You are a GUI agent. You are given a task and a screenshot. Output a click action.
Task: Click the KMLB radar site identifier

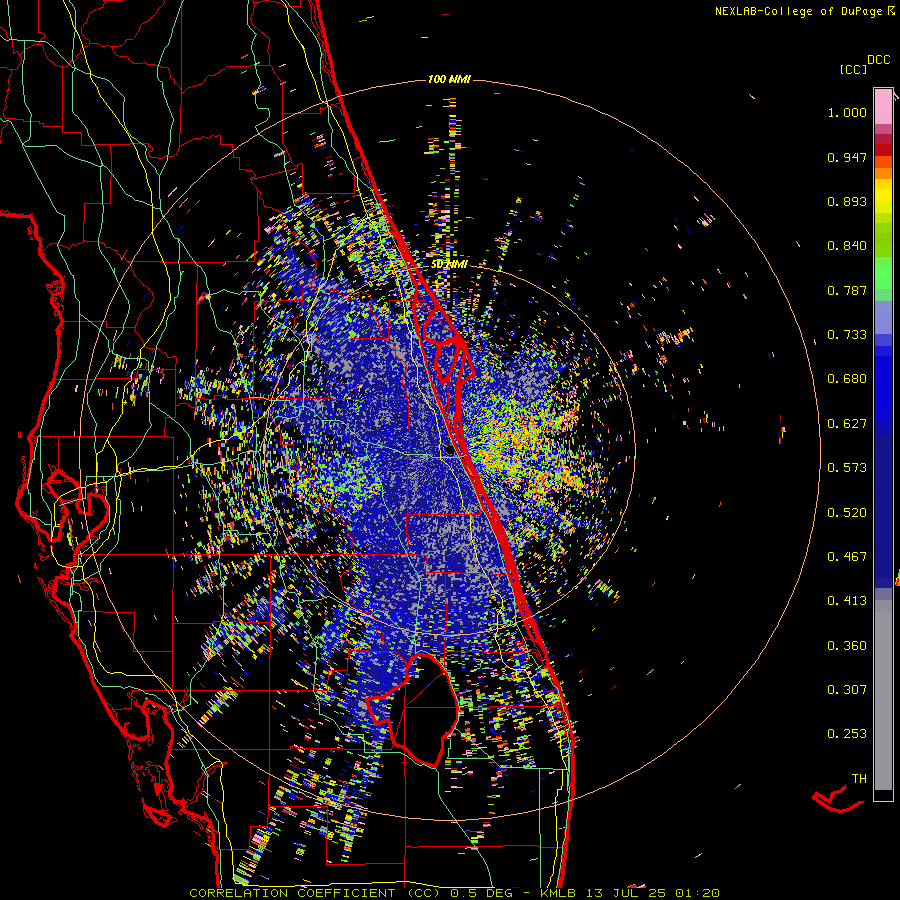560,893
